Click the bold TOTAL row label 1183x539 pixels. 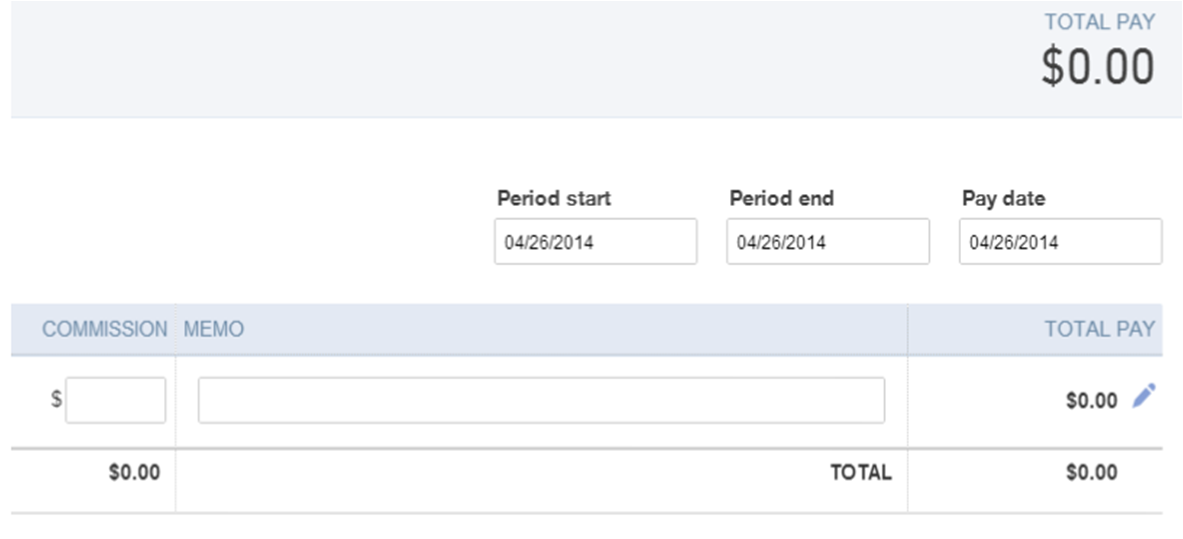coord(861,473)
